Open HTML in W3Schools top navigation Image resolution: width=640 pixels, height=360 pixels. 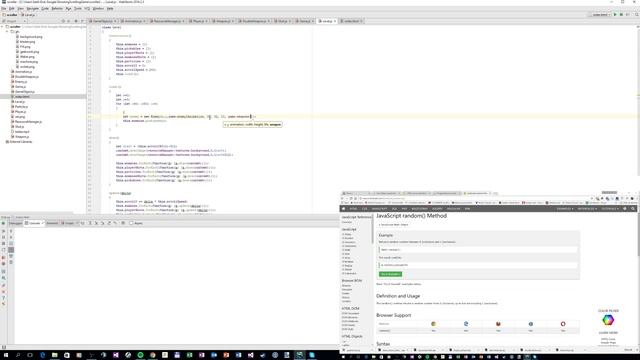coord(353,209)
